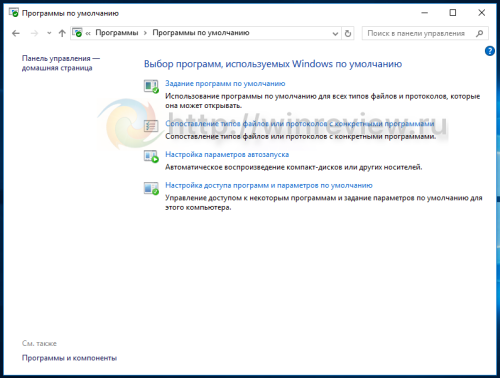
Task: Expand the recent locations dropdown
Action: pyautogui.click(x=49, y=33)
